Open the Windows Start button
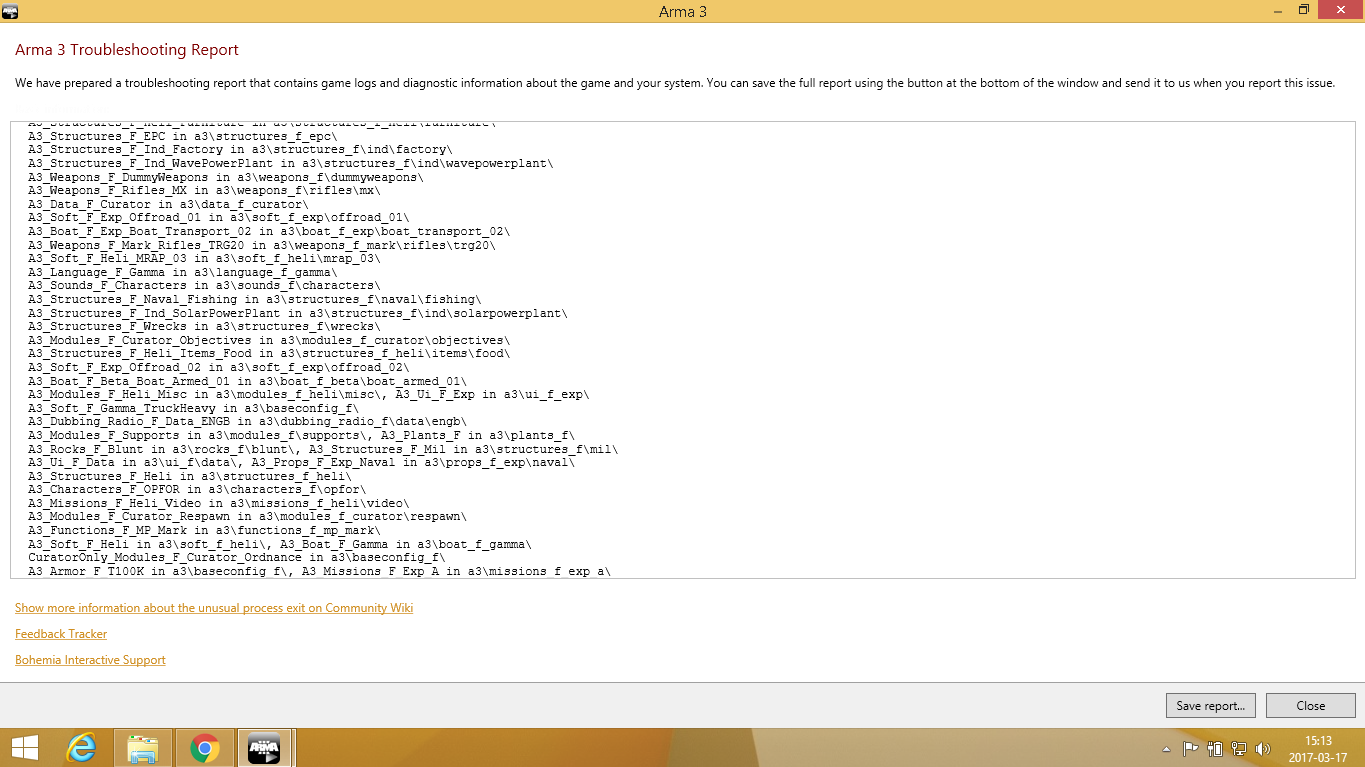The height and width of the screenshot is (767, 1365). click(24, 747)
